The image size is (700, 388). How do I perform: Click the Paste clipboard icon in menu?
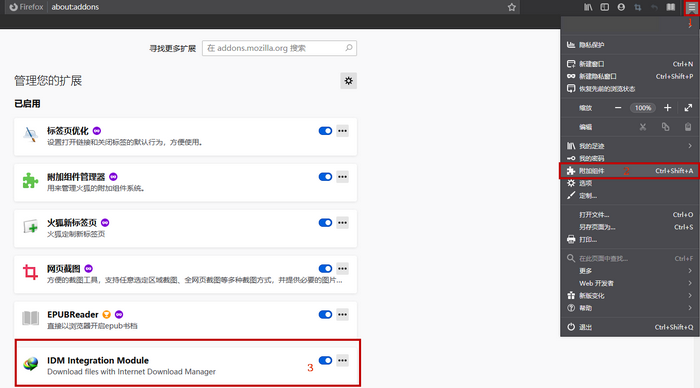click(688, 127)
